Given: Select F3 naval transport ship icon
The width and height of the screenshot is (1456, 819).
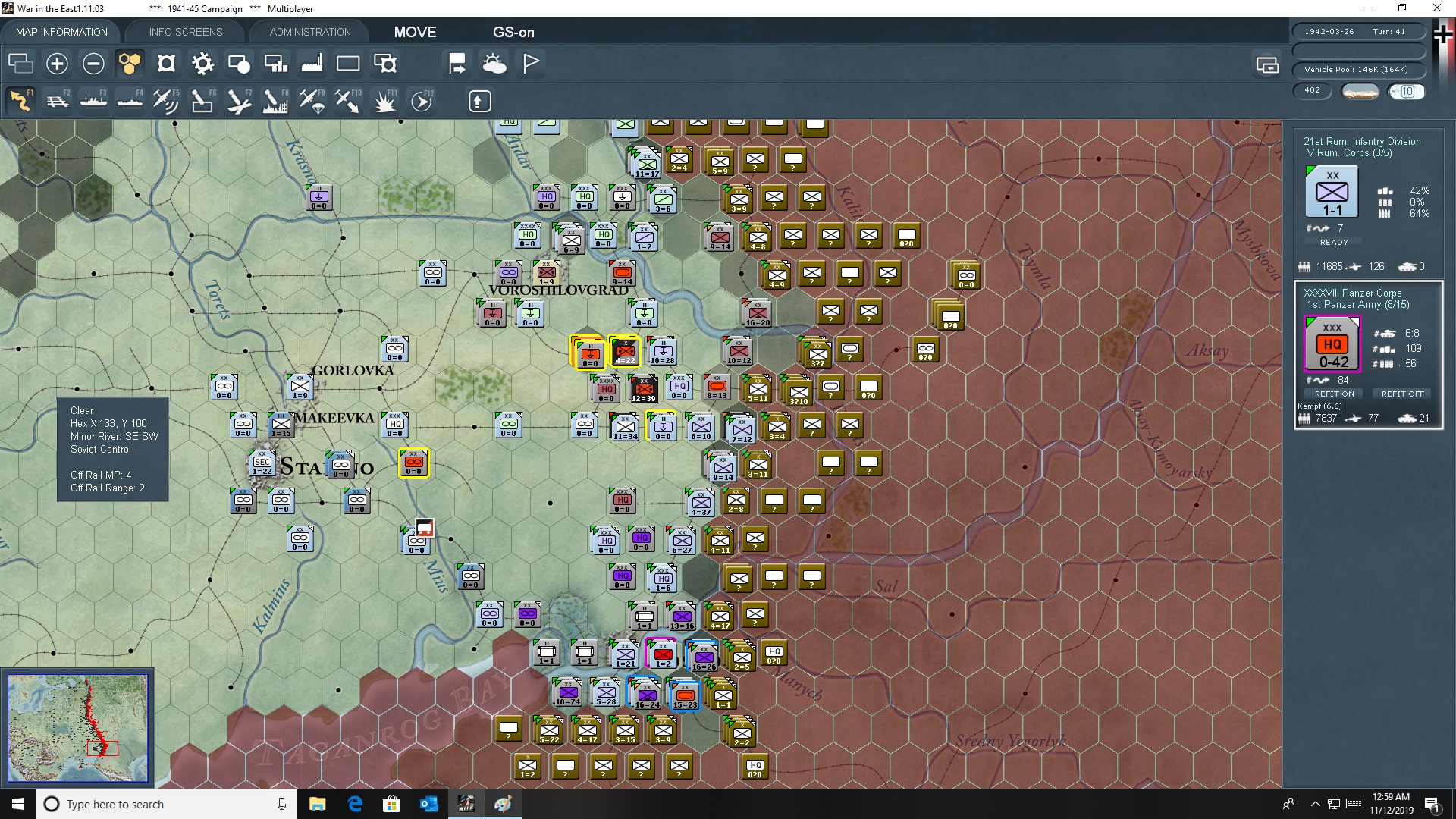Looking at the screenshot, I should tap(94, 101).
